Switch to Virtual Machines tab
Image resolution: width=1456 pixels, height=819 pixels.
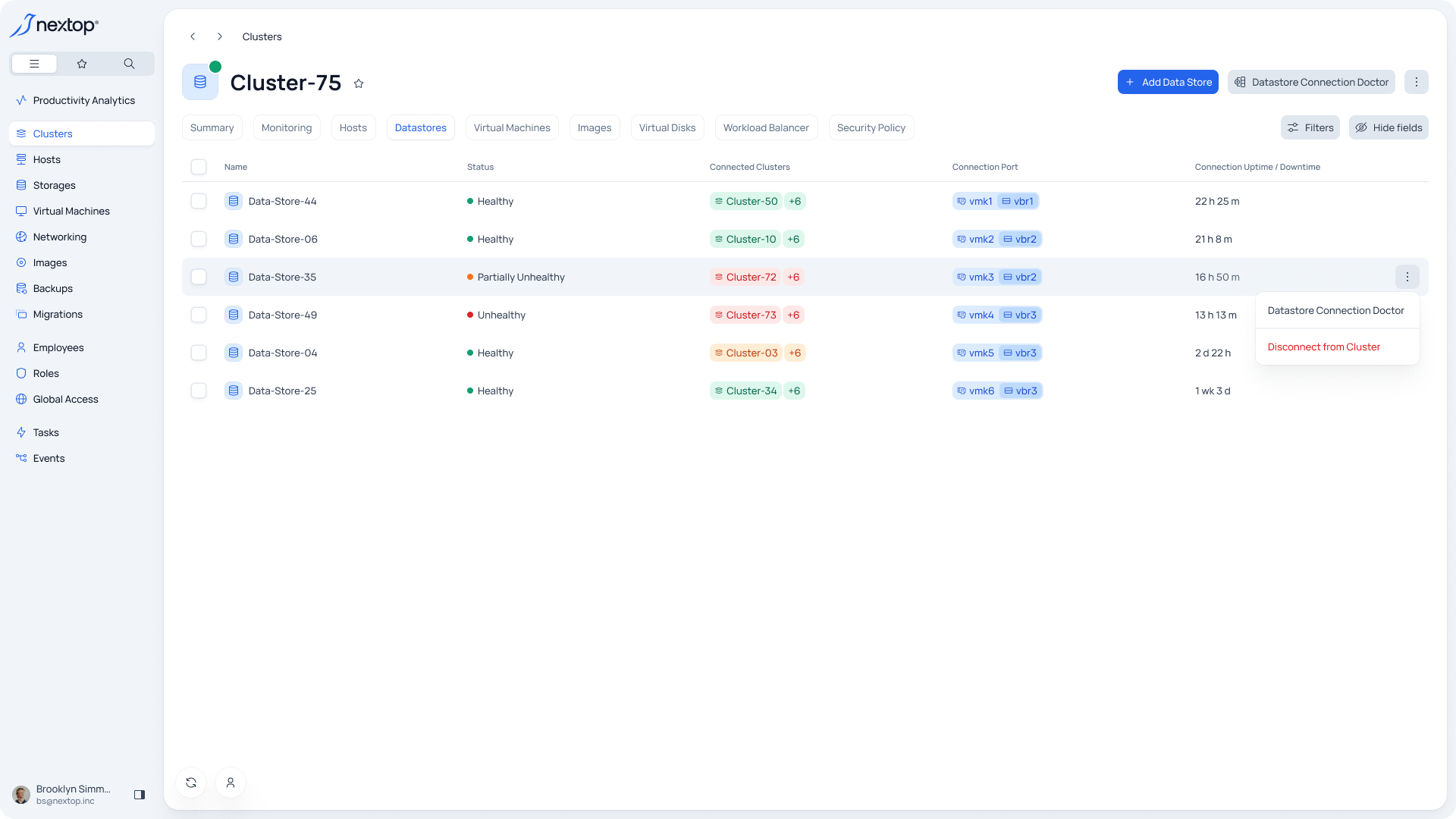pos(512,127)
